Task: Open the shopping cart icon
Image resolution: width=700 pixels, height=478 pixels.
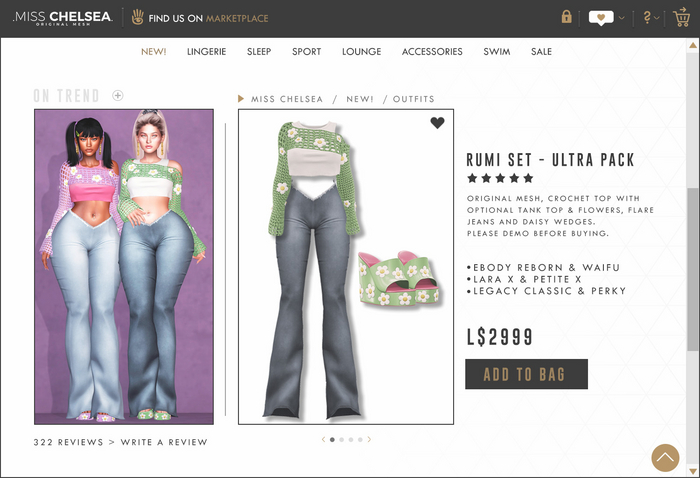Action: coord(681,17)
